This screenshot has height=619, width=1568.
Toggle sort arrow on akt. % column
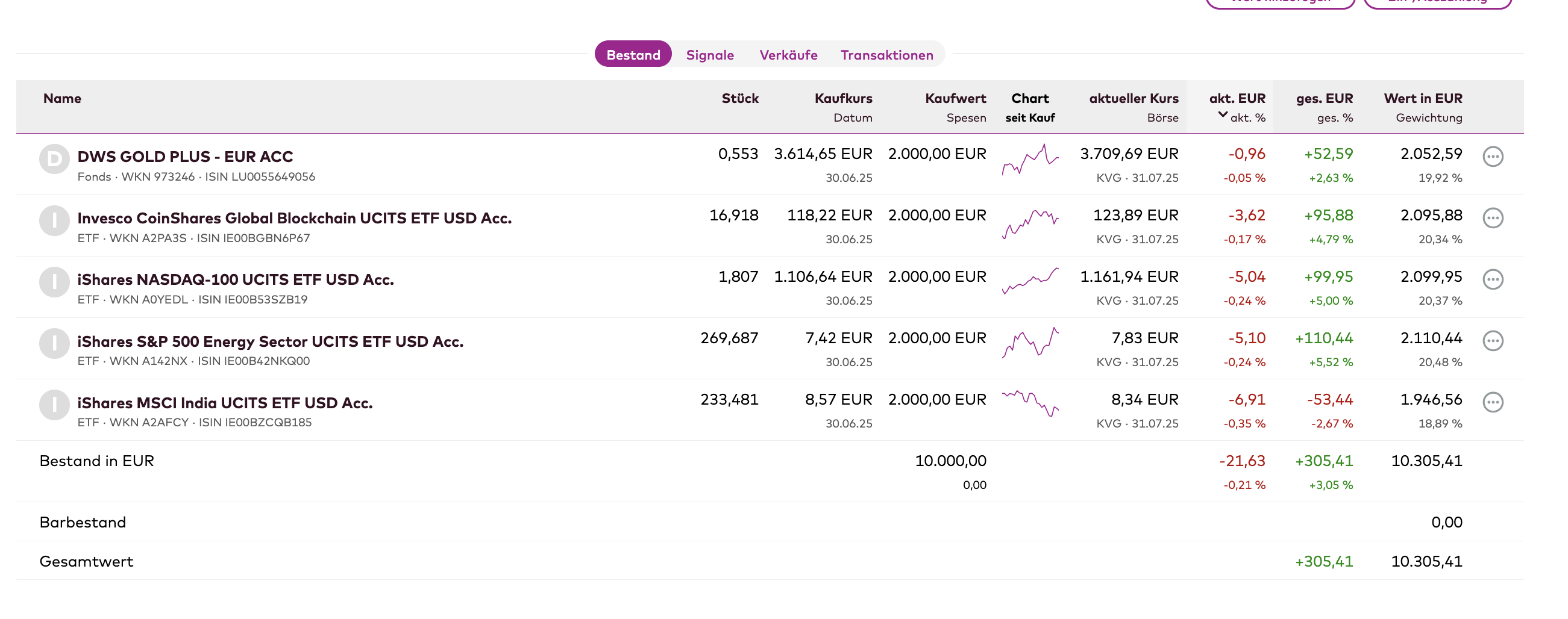pos(1222,116)
